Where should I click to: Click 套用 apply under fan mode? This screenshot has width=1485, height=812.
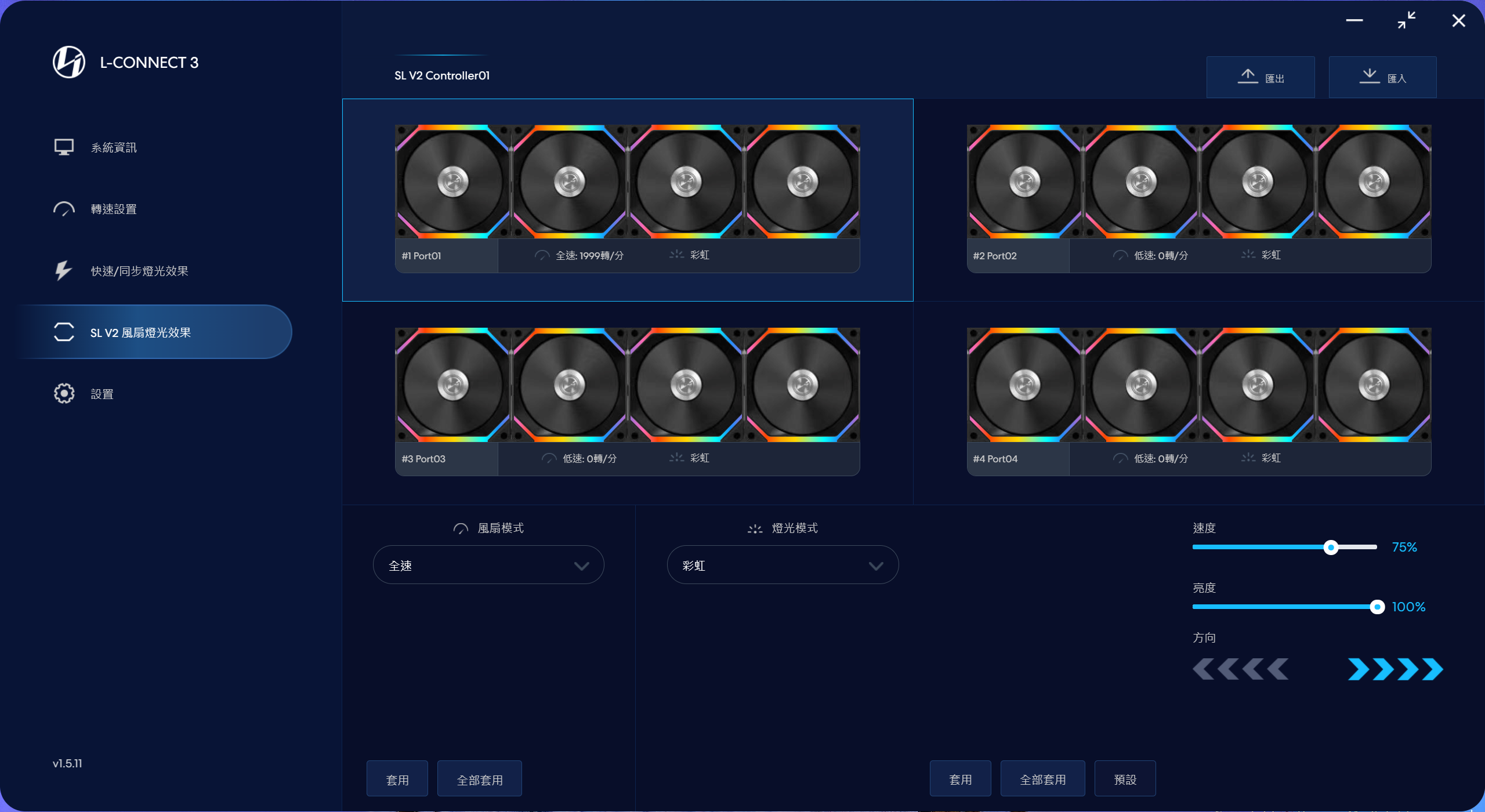[x=397, y=780]
